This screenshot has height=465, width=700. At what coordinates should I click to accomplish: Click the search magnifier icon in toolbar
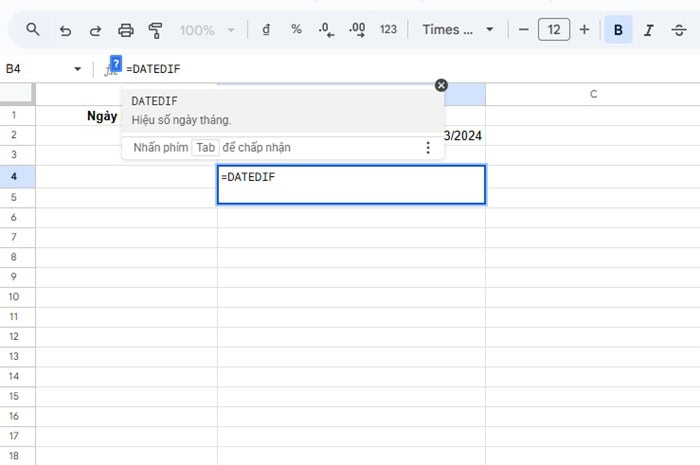[33, 30]
